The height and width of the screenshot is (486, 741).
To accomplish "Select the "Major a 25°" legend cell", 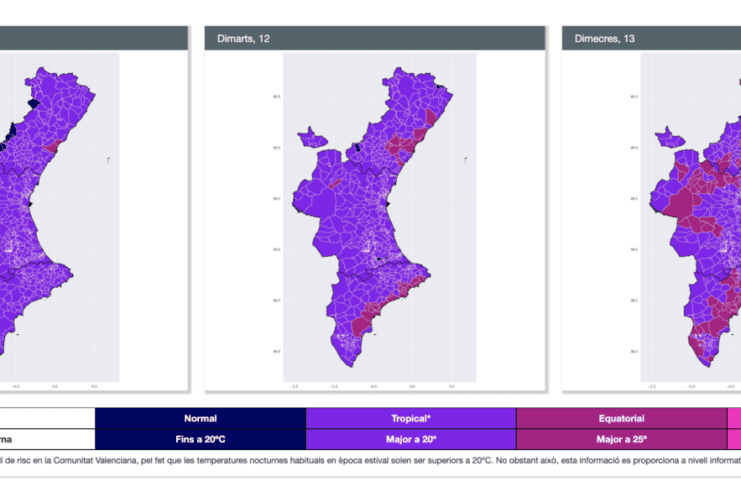I will coord(621,439).
